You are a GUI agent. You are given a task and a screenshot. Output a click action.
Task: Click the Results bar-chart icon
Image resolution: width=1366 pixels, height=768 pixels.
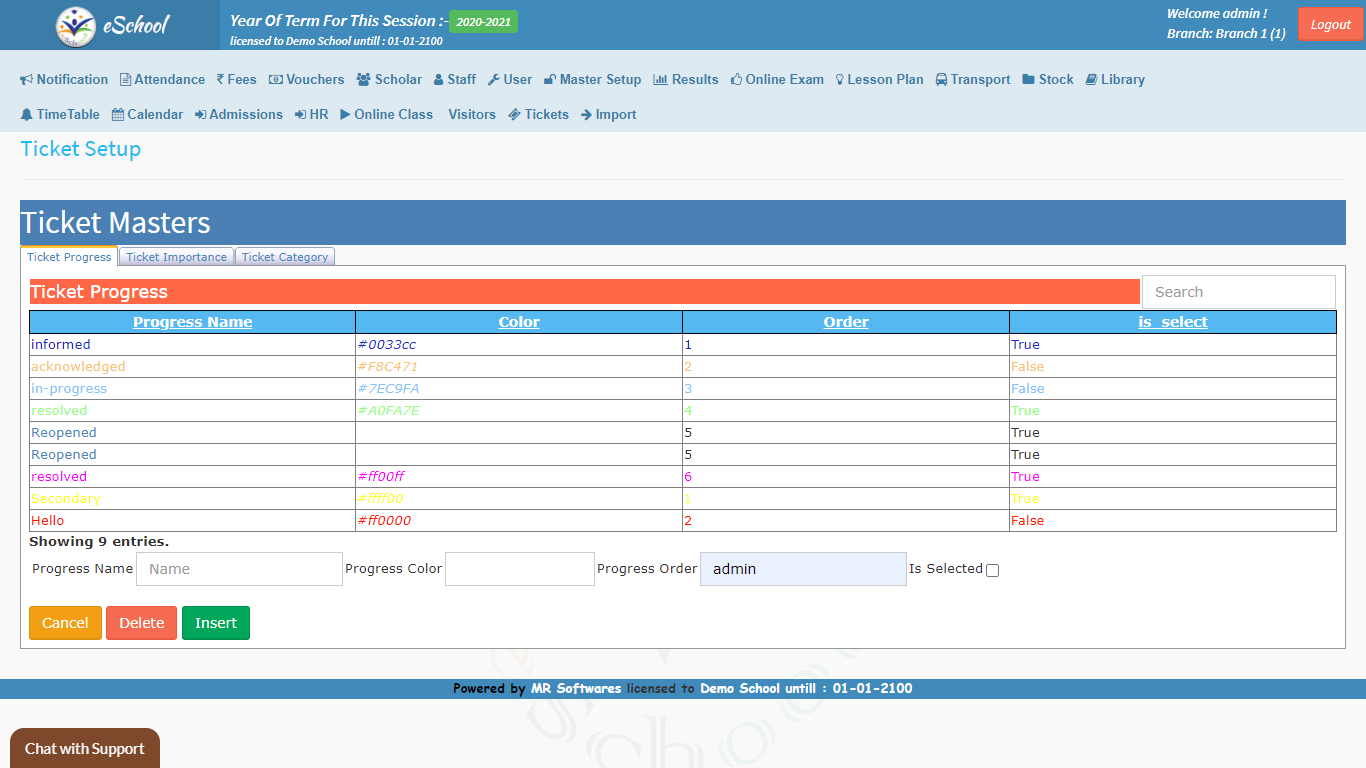tap(658, 79)
